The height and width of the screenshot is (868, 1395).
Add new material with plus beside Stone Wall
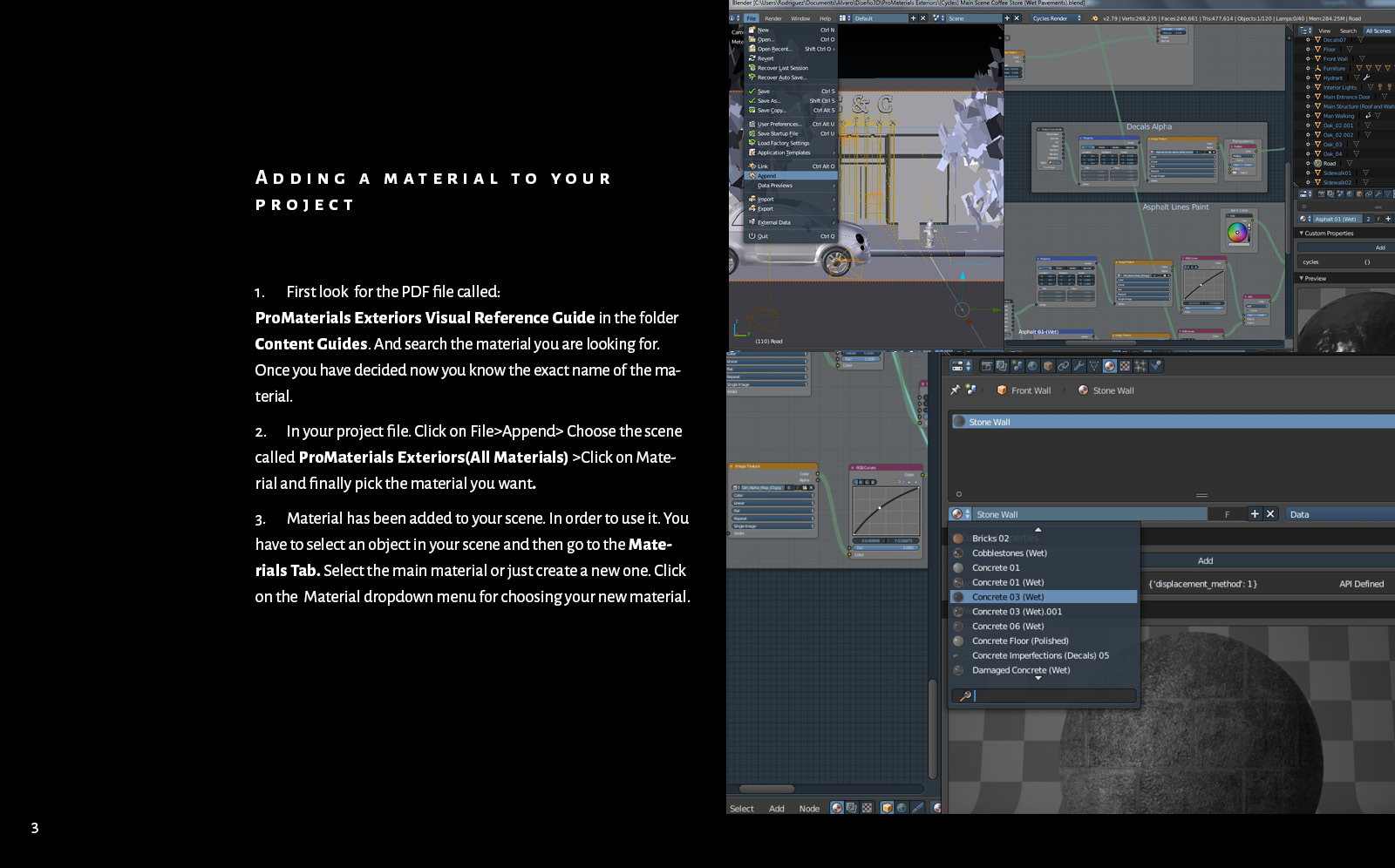(x=1255, y=514)
